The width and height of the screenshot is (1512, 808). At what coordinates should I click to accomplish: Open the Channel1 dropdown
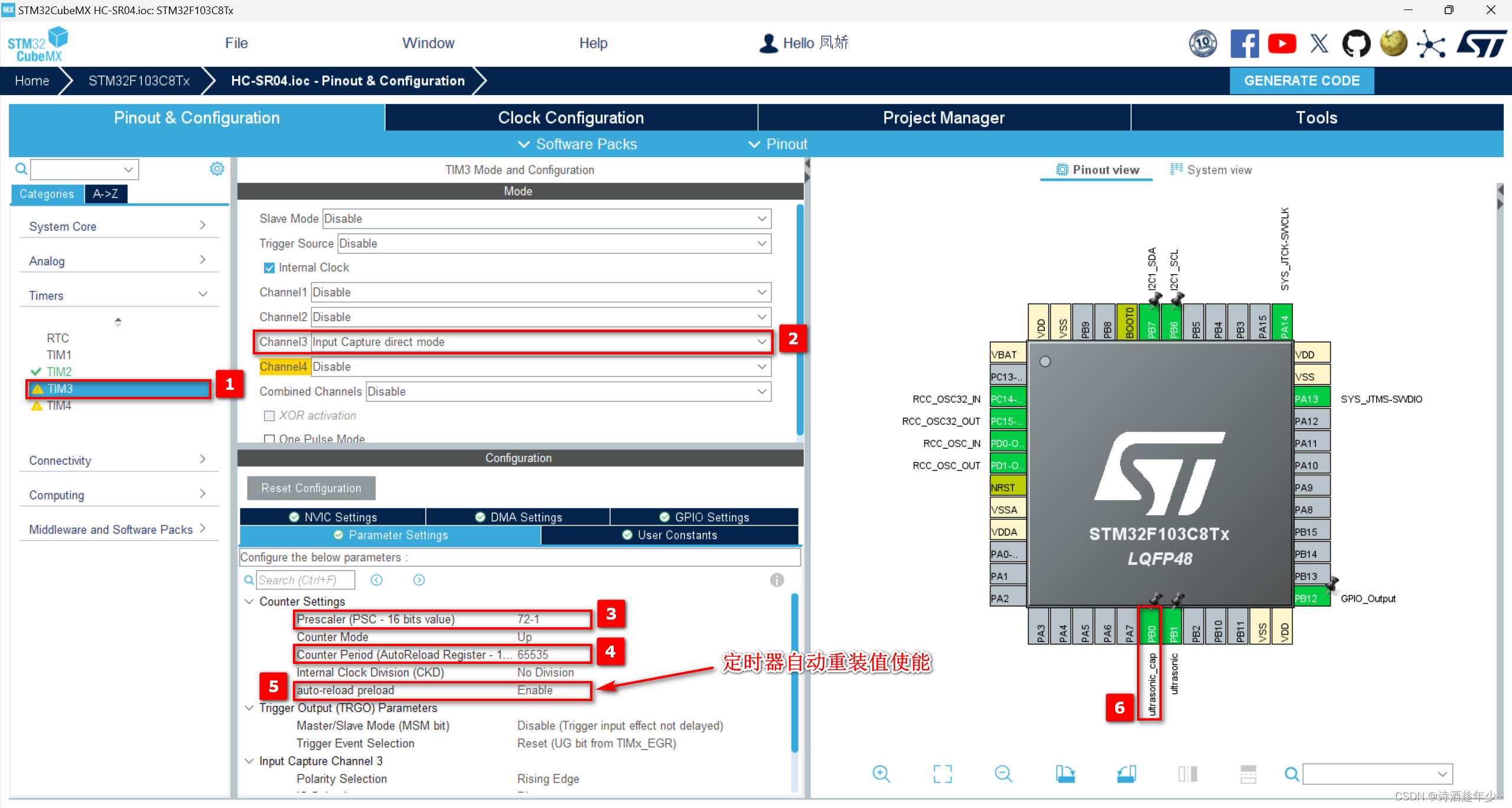coord(541,292)
